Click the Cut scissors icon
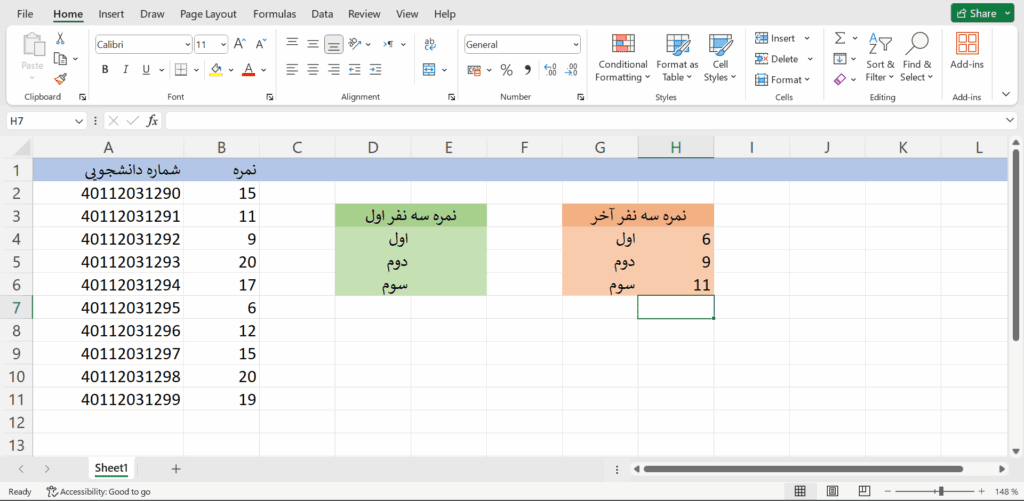 coord(60,39)
